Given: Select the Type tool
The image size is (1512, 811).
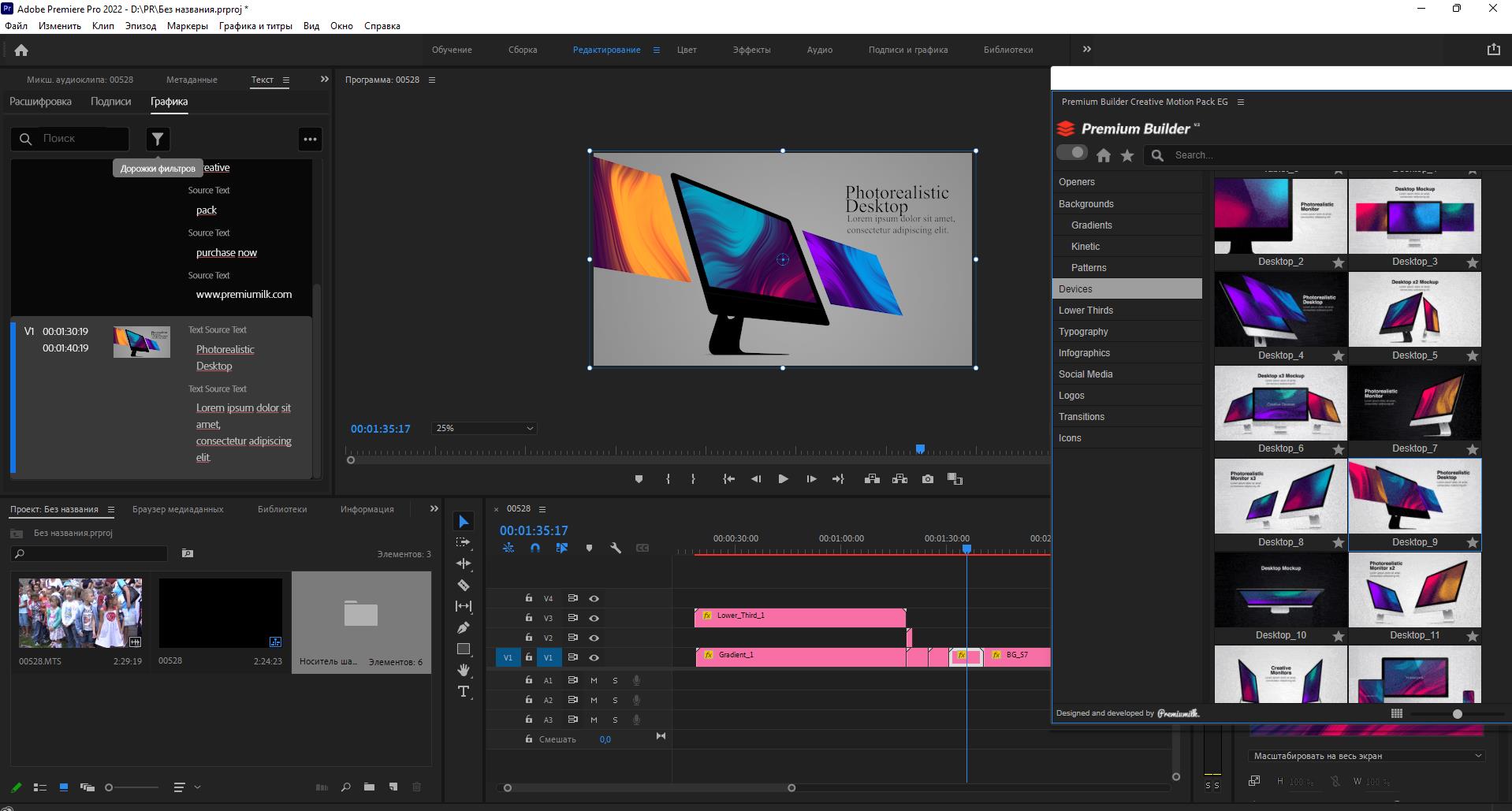Looking at the screenshot, I should tap(464, 691).
